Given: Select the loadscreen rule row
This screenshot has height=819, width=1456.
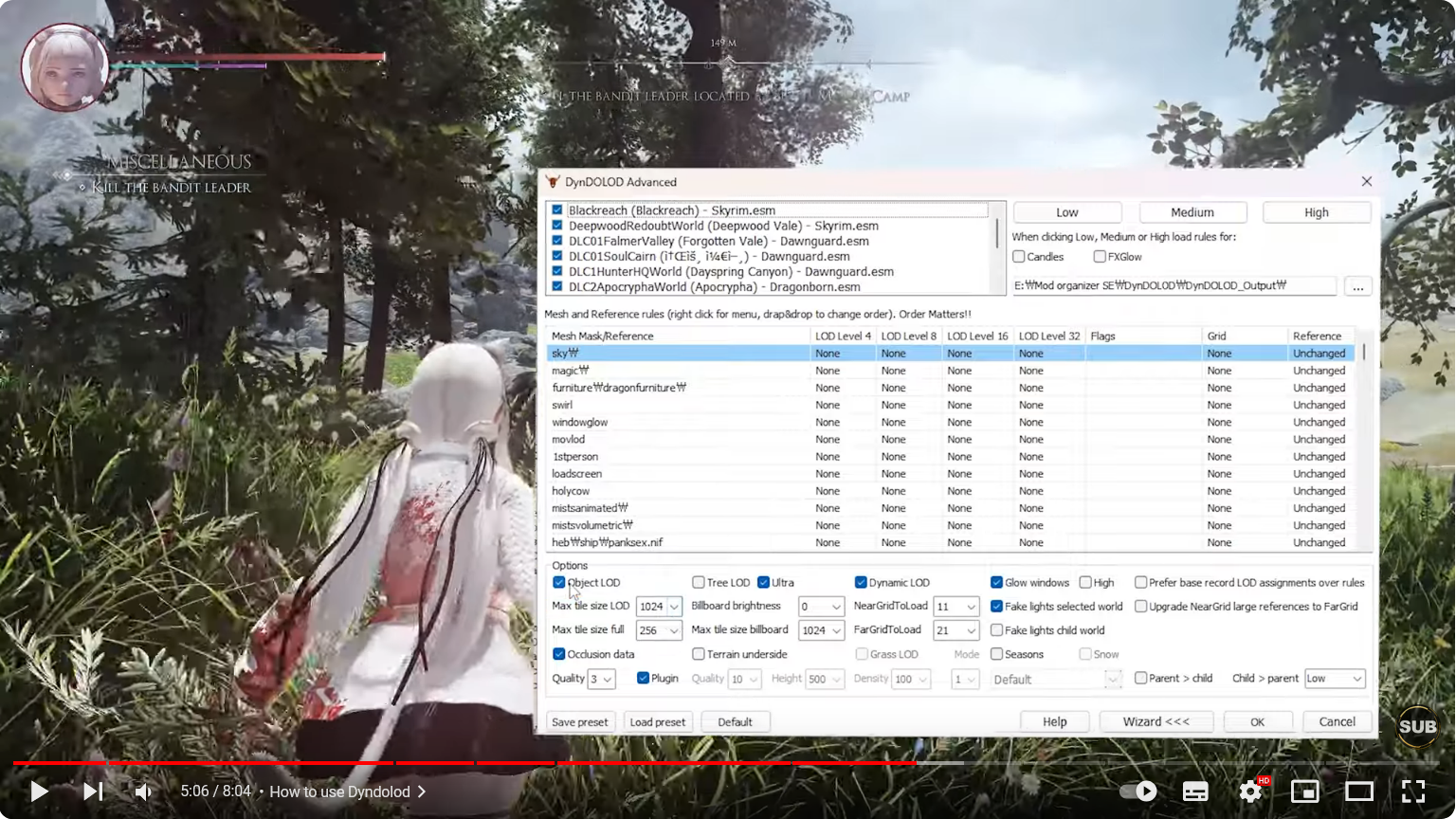Looking at the screenshot, I should pyautogui.click(x=953, y=474).
